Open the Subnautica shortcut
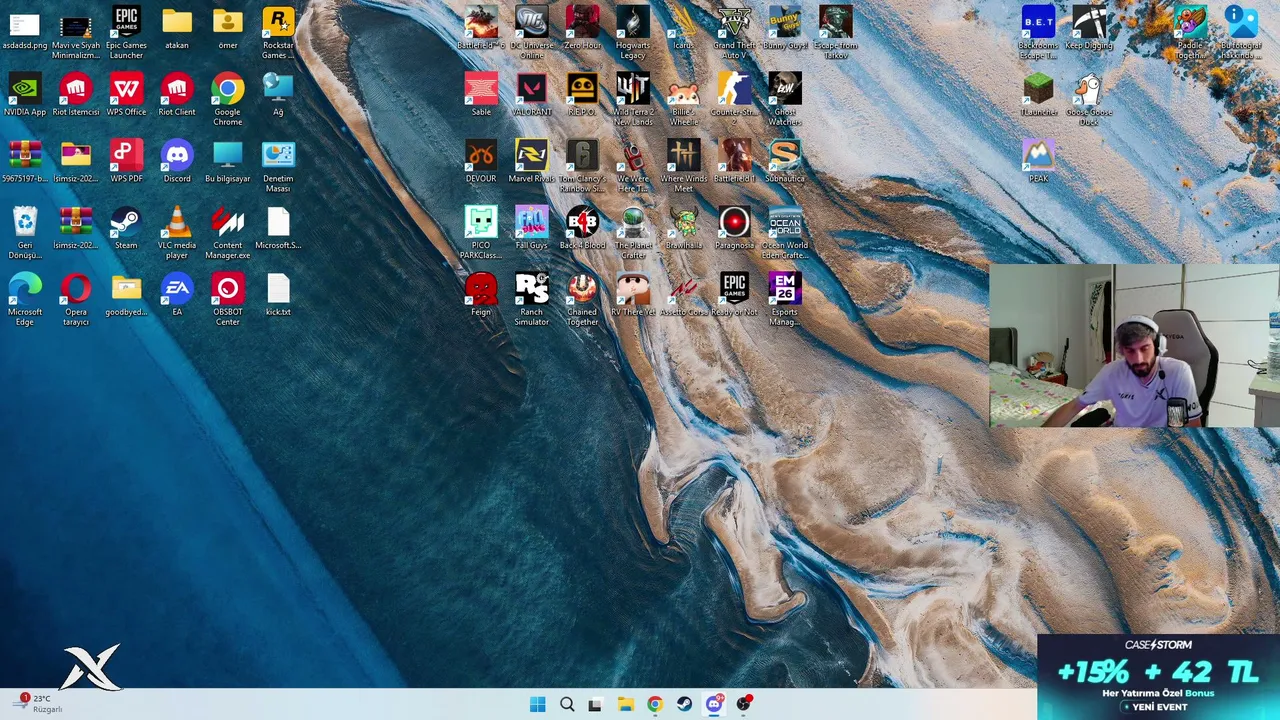The height and width of the screenshot is (720, 1280). tap(785, 162)
